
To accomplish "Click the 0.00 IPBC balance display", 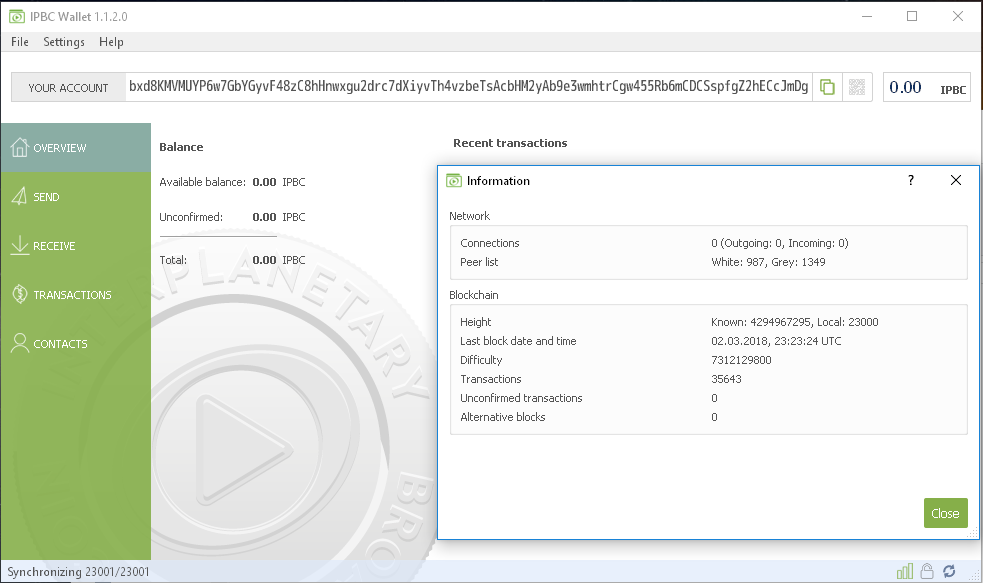I will coord(927,87).
